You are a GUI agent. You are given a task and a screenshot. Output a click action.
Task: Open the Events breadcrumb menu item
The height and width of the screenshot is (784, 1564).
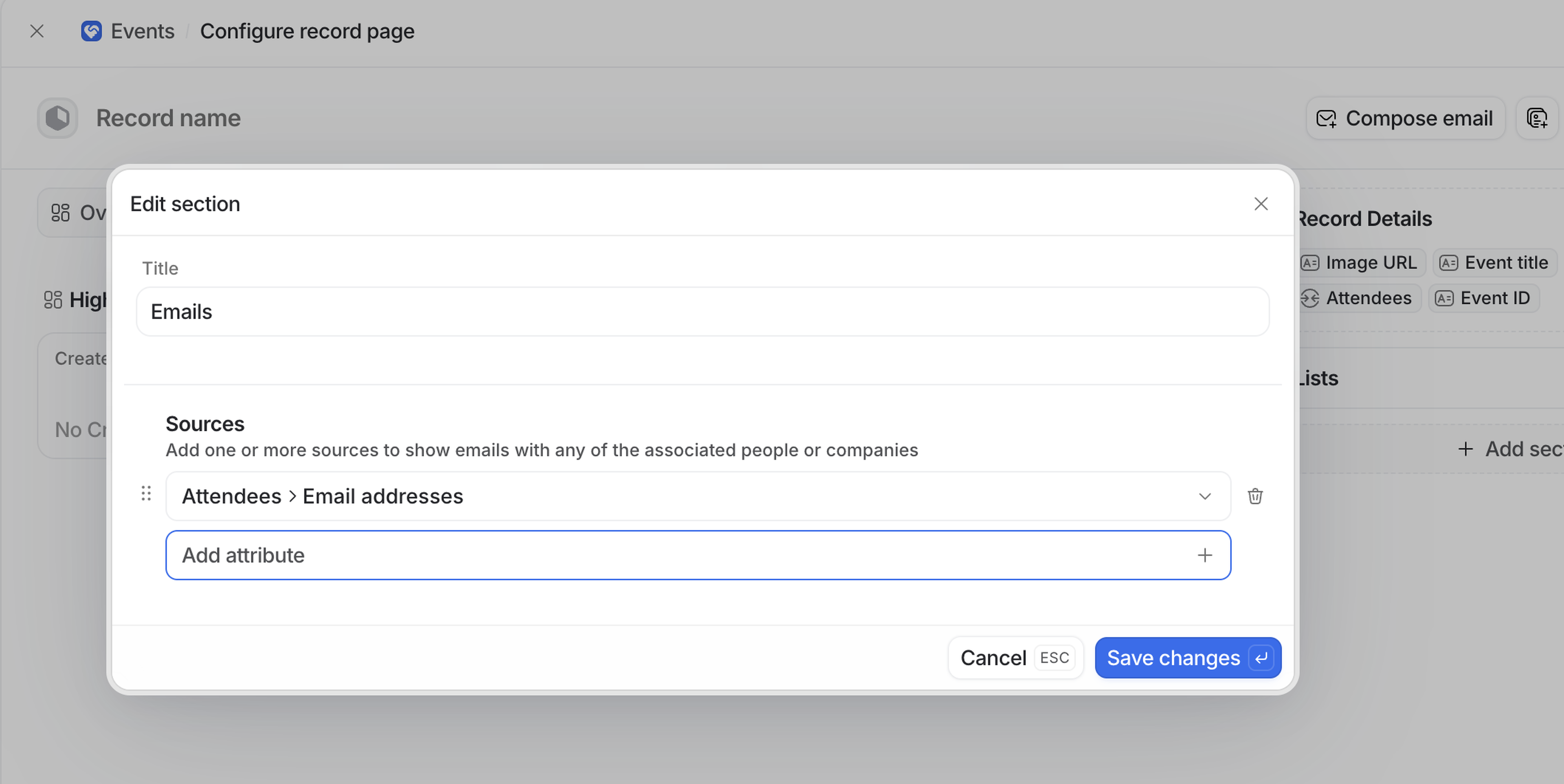point(141,31)
